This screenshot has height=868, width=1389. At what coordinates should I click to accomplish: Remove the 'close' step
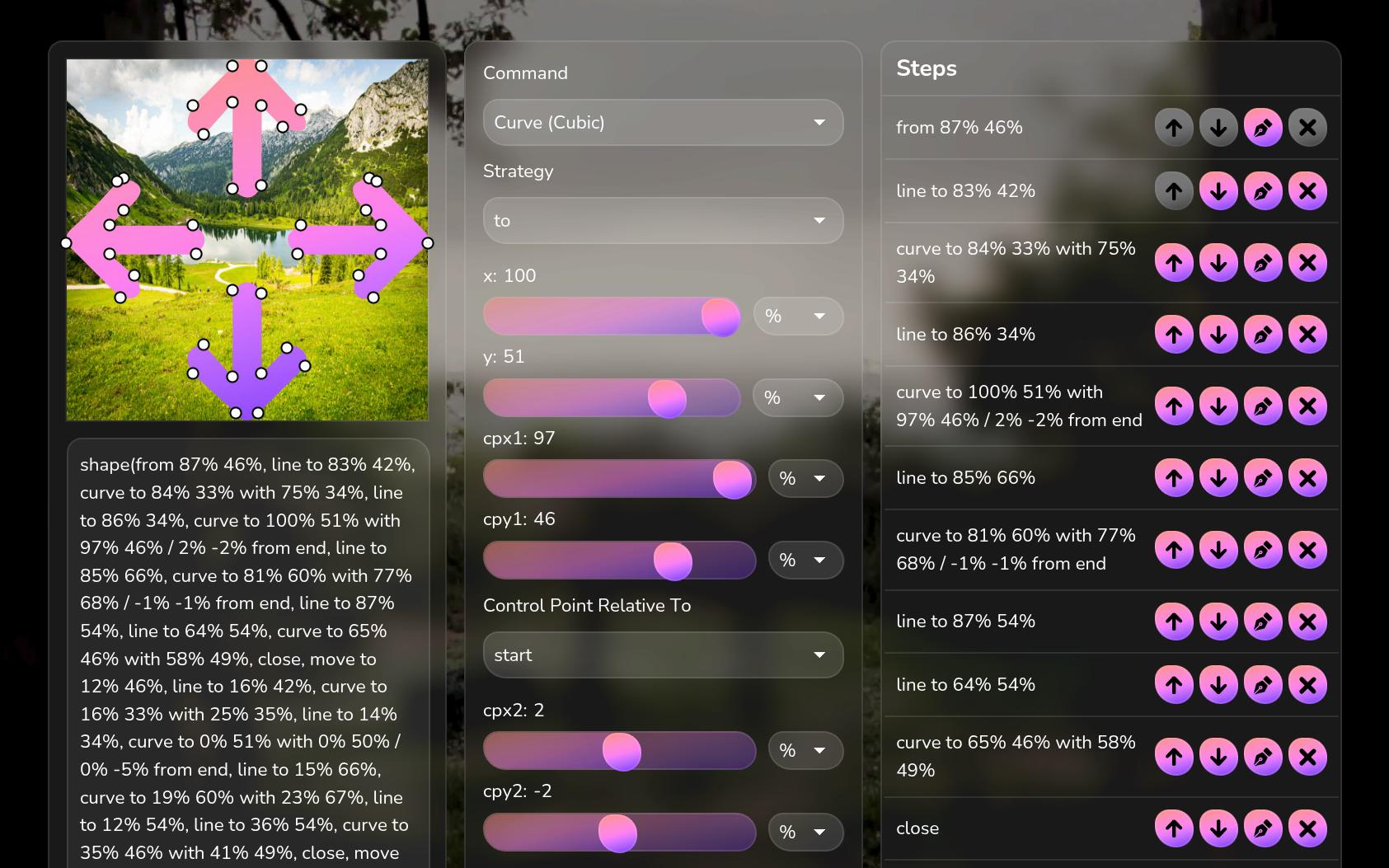(1307, 828)
